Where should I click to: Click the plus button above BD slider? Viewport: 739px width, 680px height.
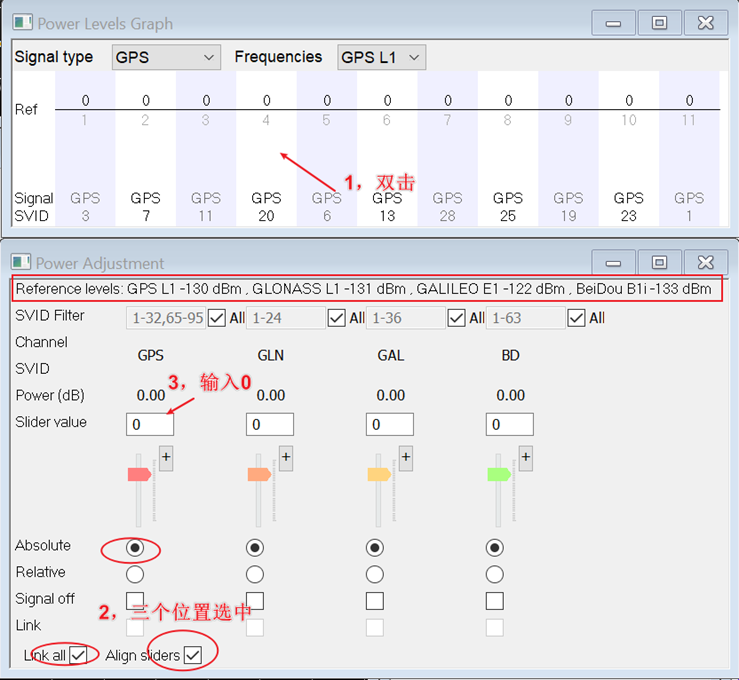tap(525, 458)
